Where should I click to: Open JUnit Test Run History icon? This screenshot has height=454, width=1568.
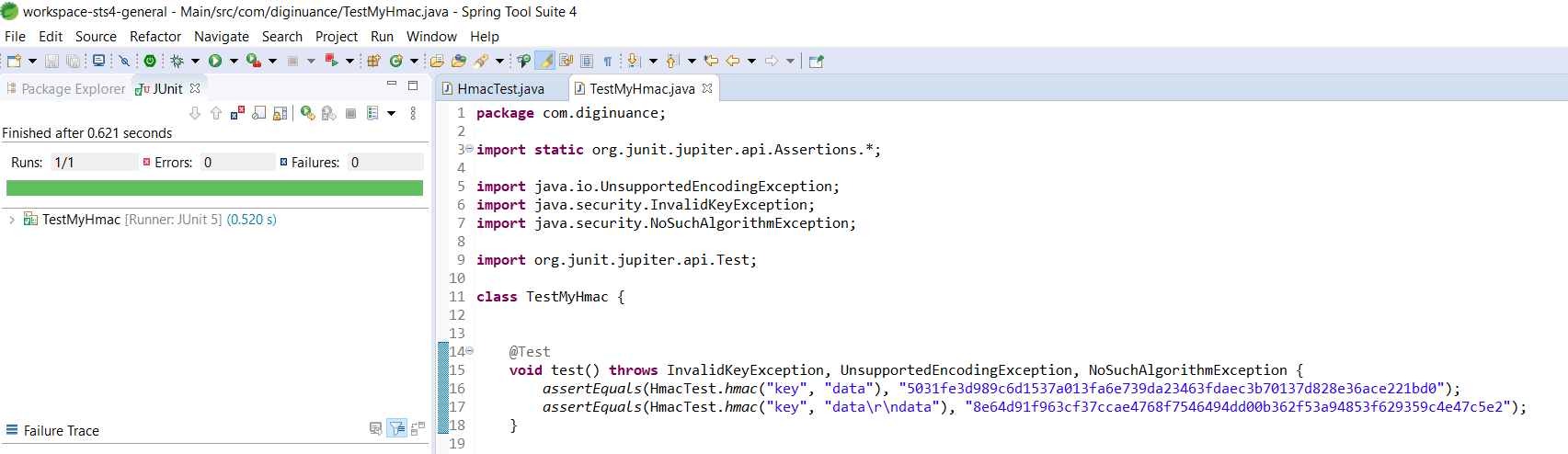372,113
